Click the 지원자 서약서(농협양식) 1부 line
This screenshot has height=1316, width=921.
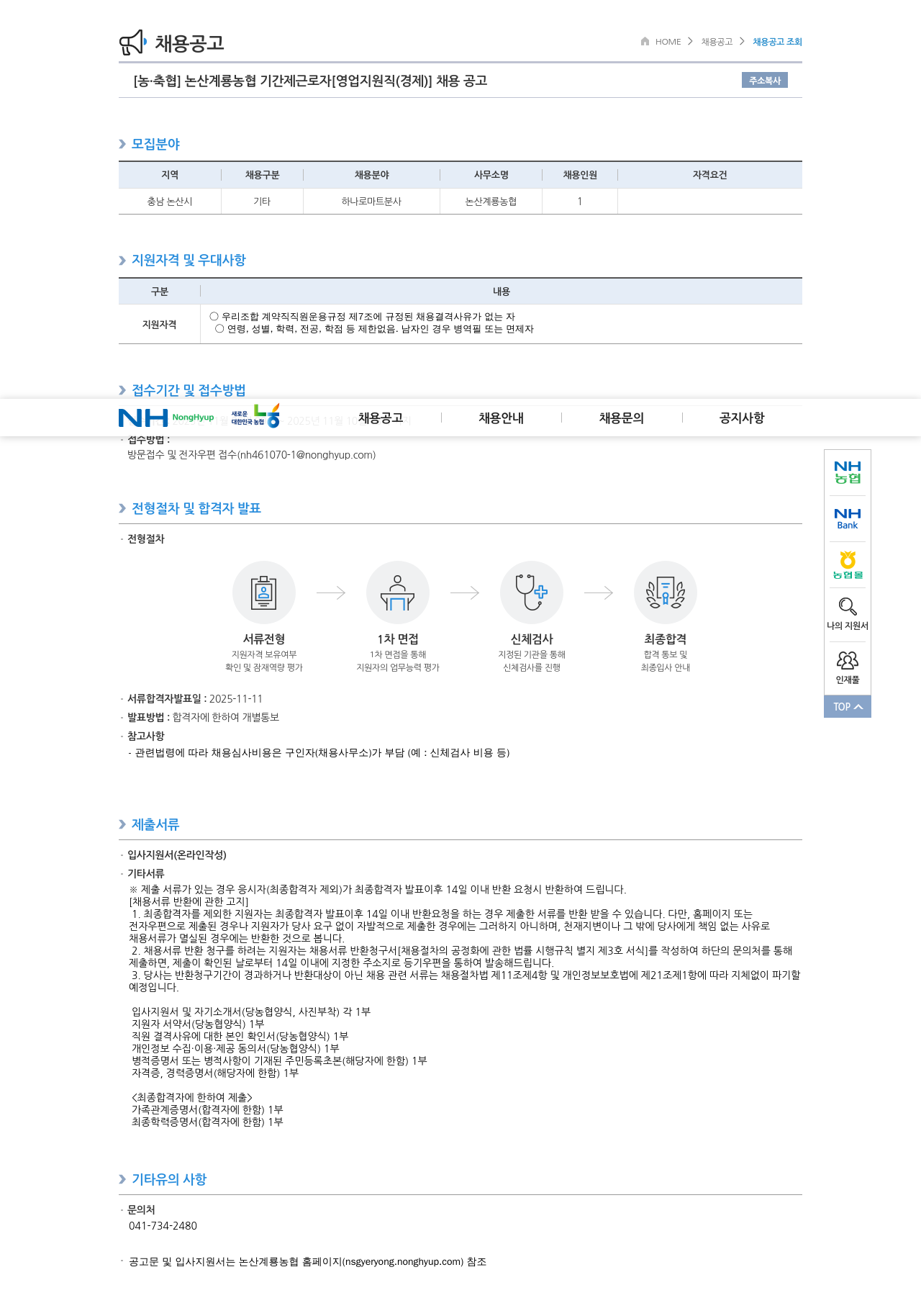tap(198, 1024)
